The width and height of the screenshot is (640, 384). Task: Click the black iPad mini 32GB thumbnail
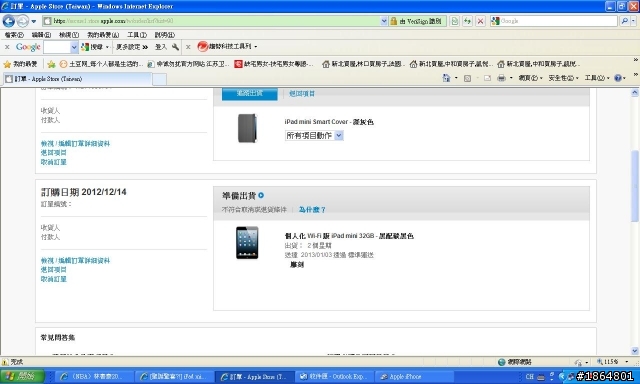tap(247, 243)
